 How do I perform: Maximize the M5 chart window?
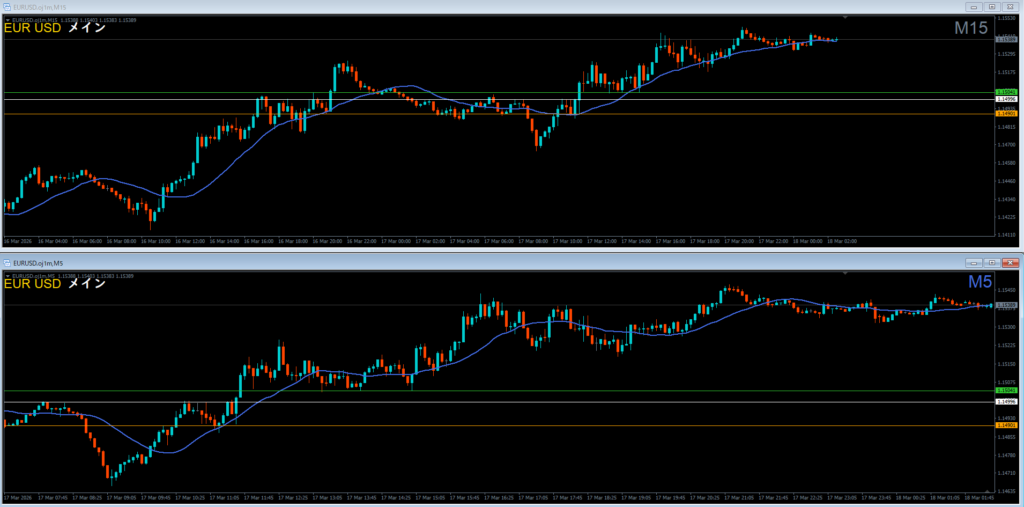(990, 262)
